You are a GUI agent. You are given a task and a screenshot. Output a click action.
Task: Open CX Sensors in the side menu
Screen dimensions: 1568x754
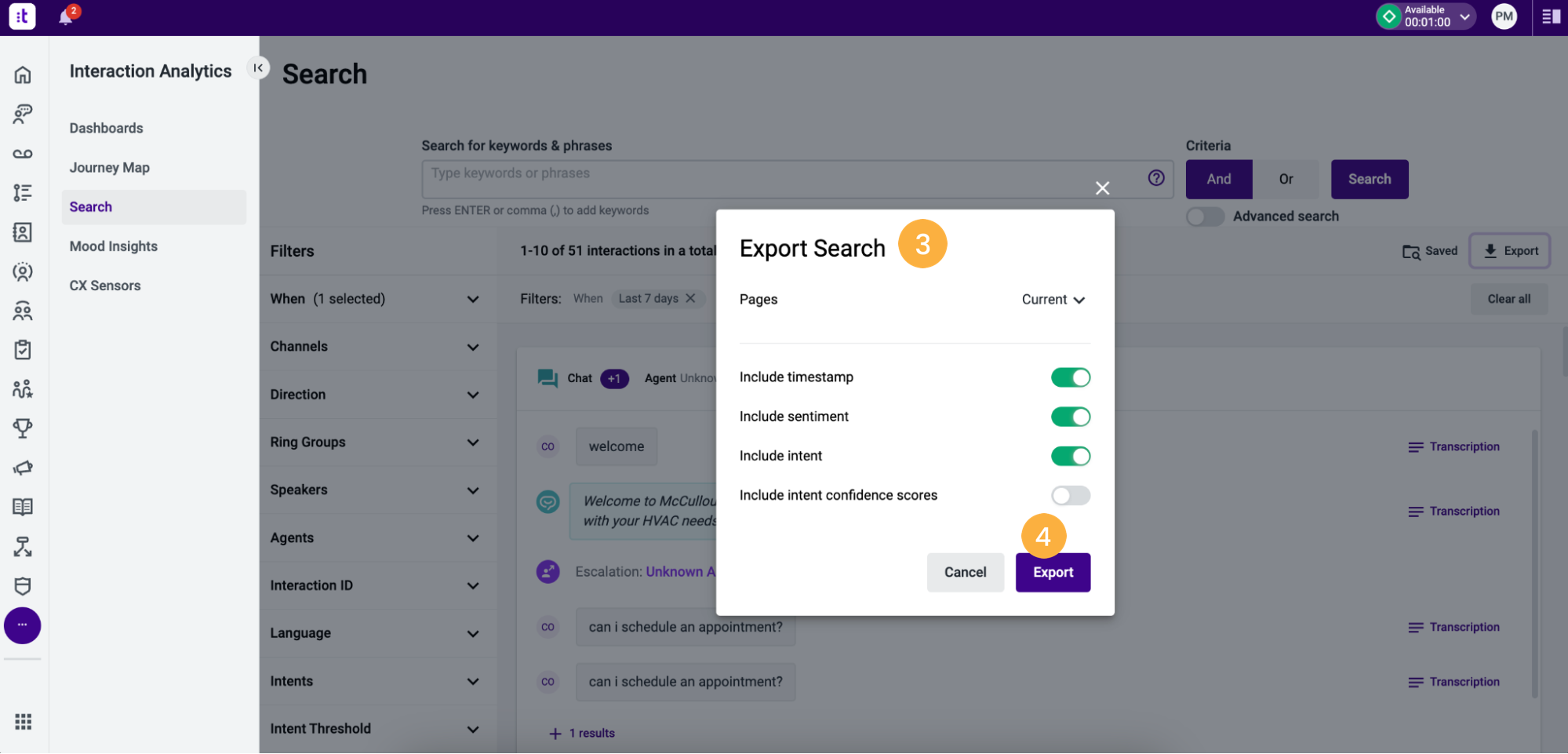pos(105,286)
